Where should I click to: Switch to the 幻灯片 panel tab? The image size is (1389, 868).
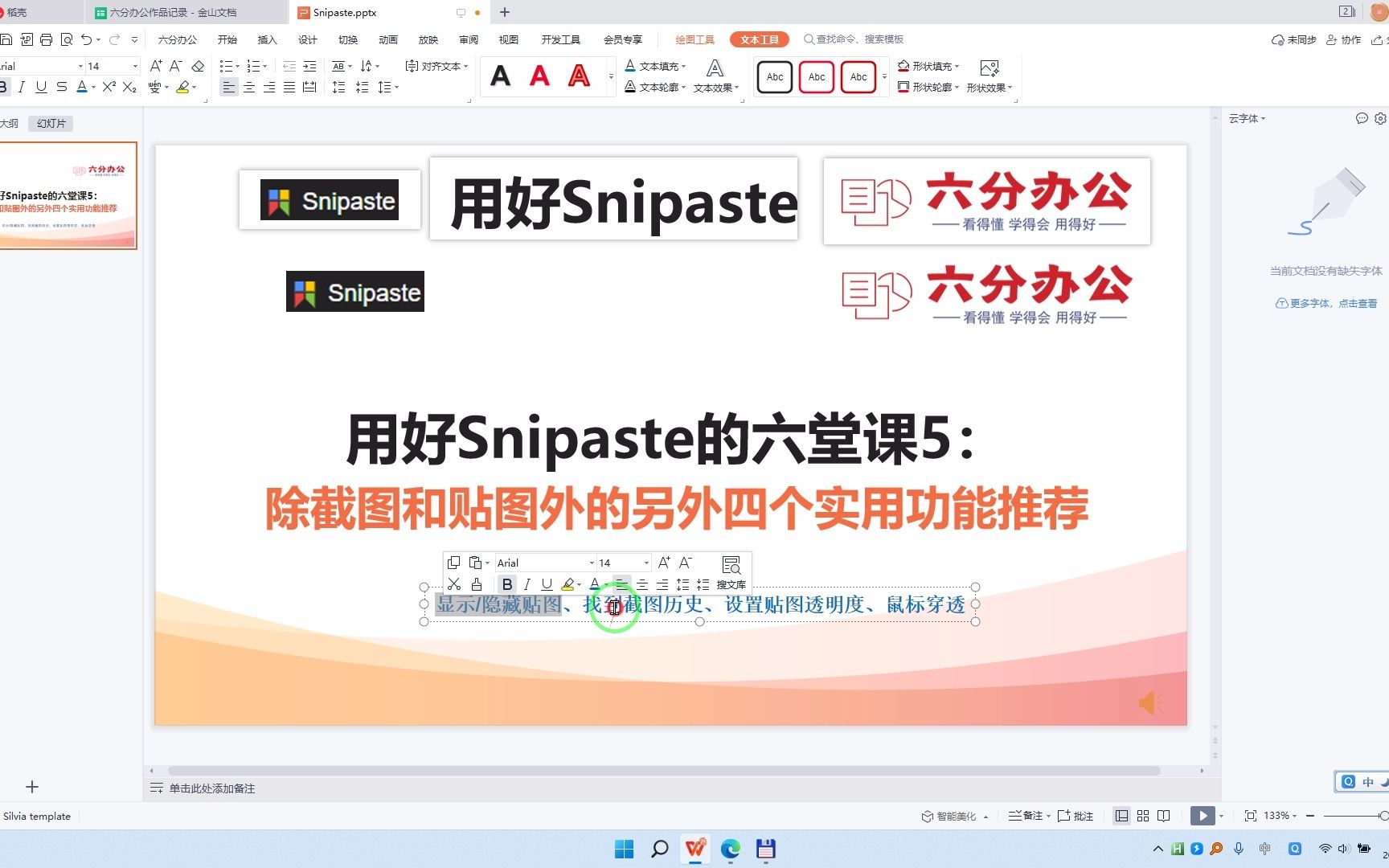50,123
